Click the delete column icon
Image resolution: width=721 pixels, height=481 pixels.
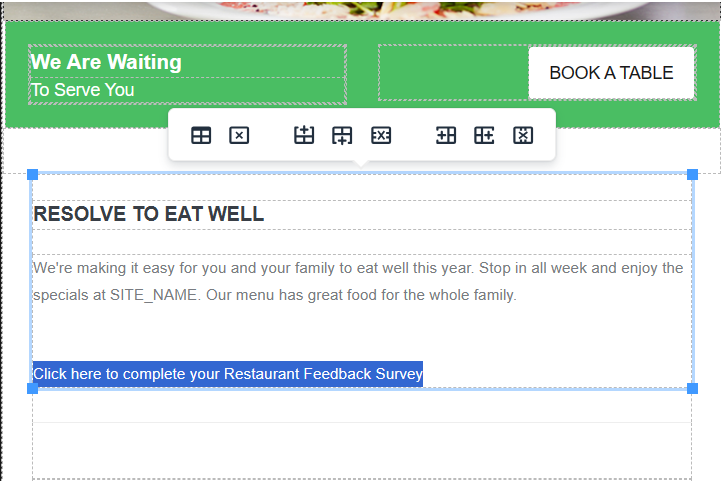pyautogui.click(x=523, y=136)
